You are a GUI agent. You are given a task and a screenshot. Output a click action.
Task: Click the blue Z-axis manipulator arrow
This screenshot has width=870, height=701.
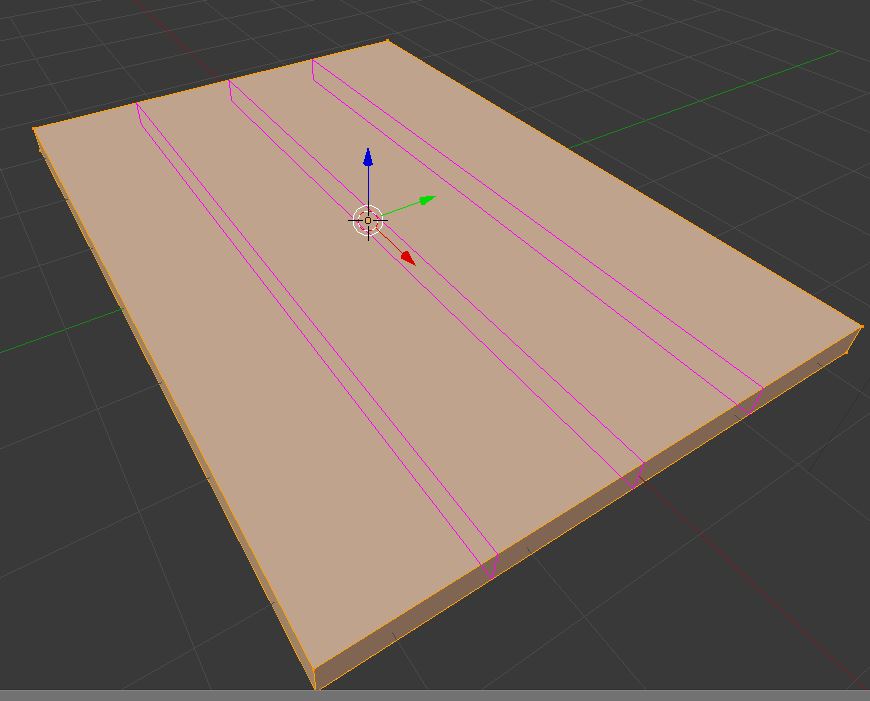coord(368,157)
